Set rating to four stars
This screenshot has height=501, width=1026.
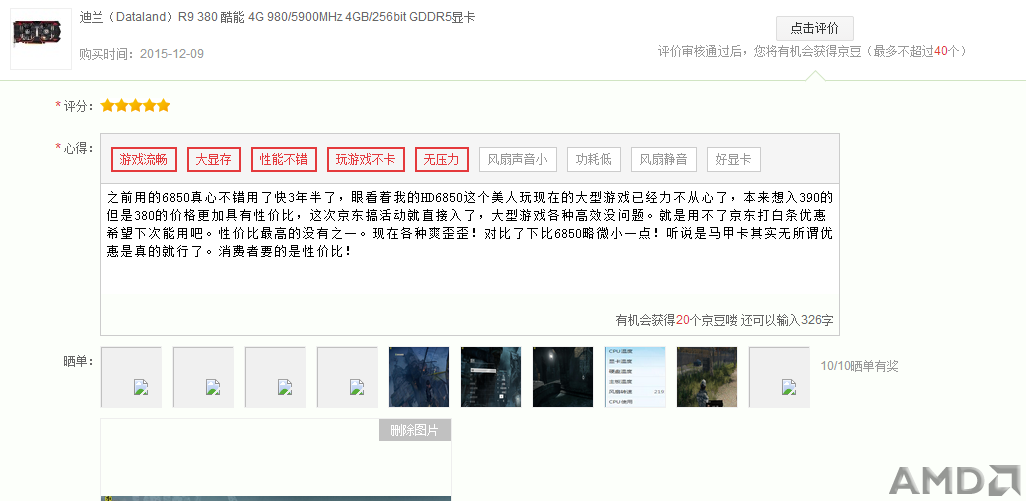tap(149, 105)
